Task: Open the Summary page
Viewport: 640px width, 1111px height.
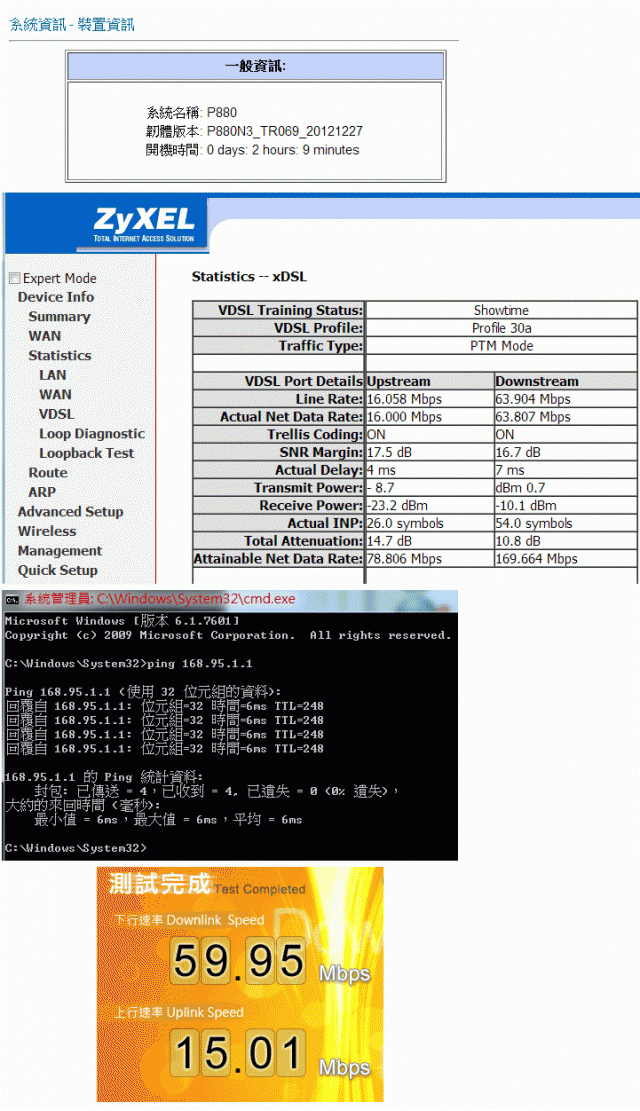Action: click(60, 317)
